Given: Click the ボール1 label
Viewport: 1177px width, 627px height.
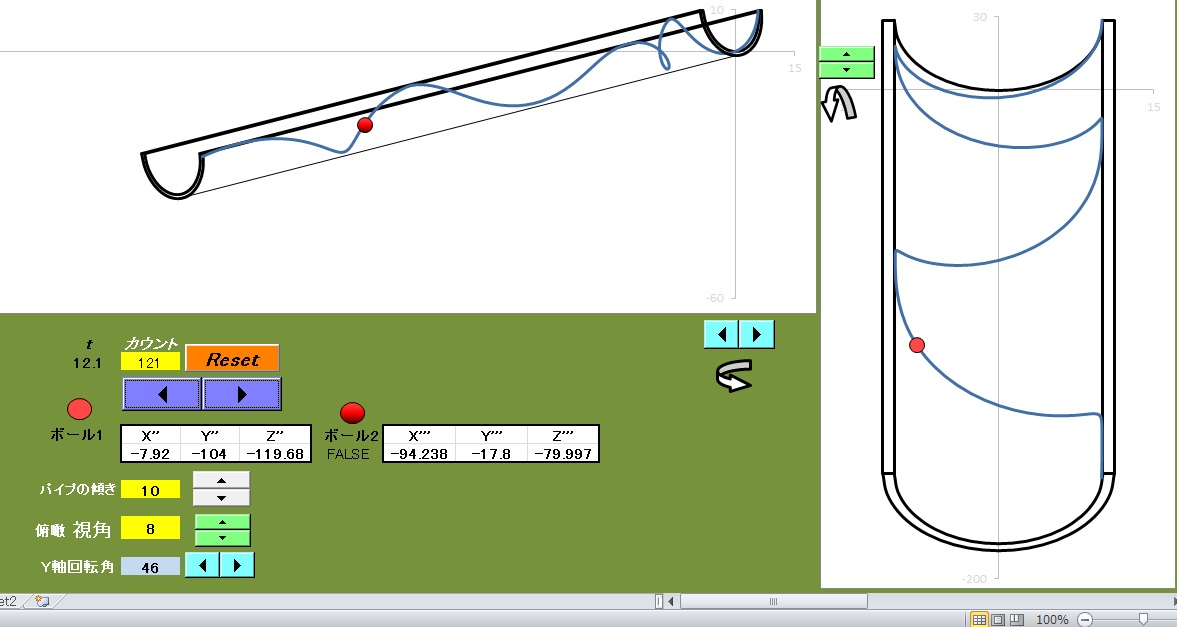Looking at the screenshot, I should tap(76, 435).
